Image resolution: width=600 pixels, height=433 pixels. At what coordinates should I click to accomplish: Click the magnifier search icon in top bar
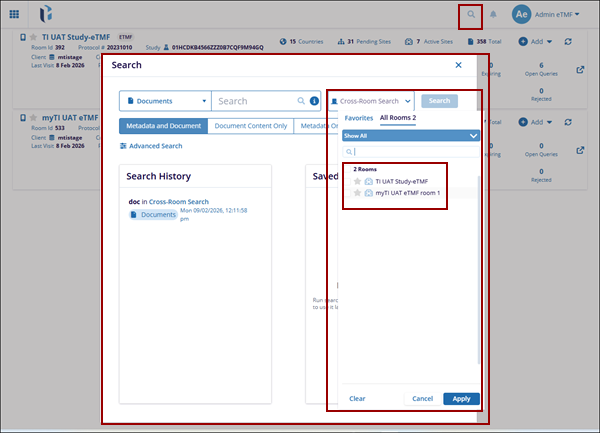[471, 15]
